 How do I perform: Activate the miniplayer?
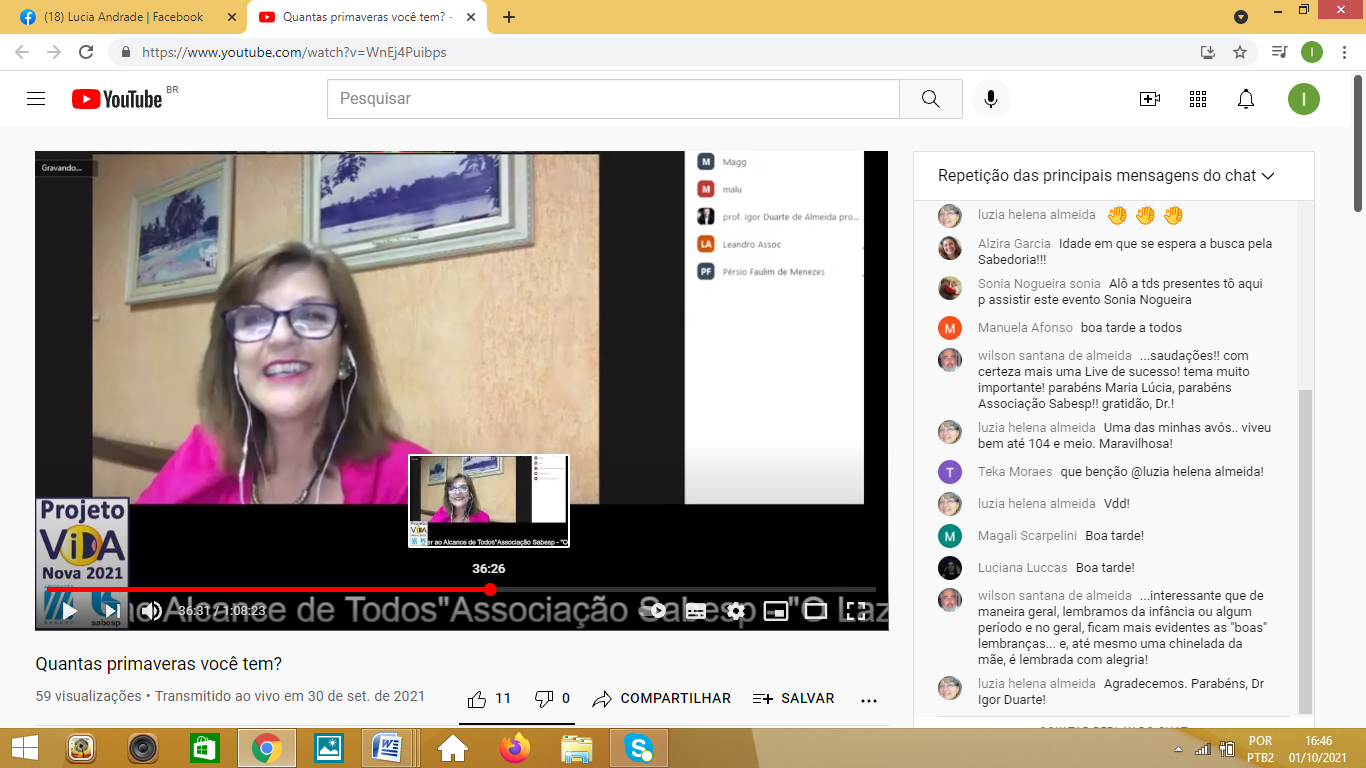tap(776, 611)
